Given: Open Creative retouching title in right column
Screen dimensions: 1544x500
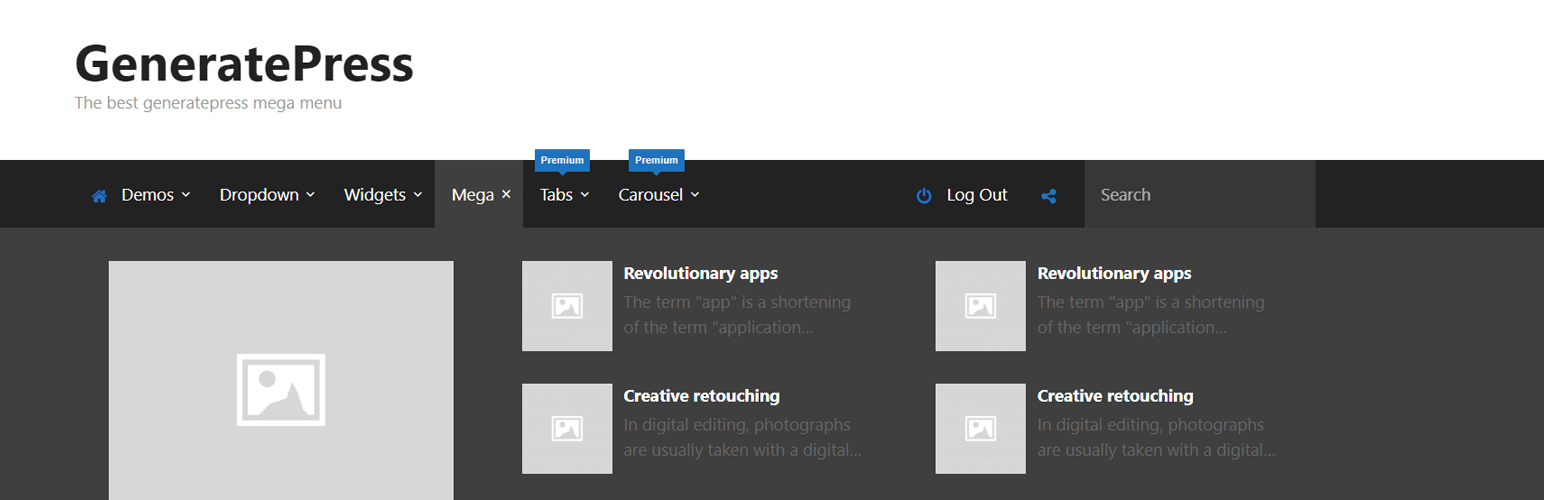Looking at the screenshot, I should 1116,396.
